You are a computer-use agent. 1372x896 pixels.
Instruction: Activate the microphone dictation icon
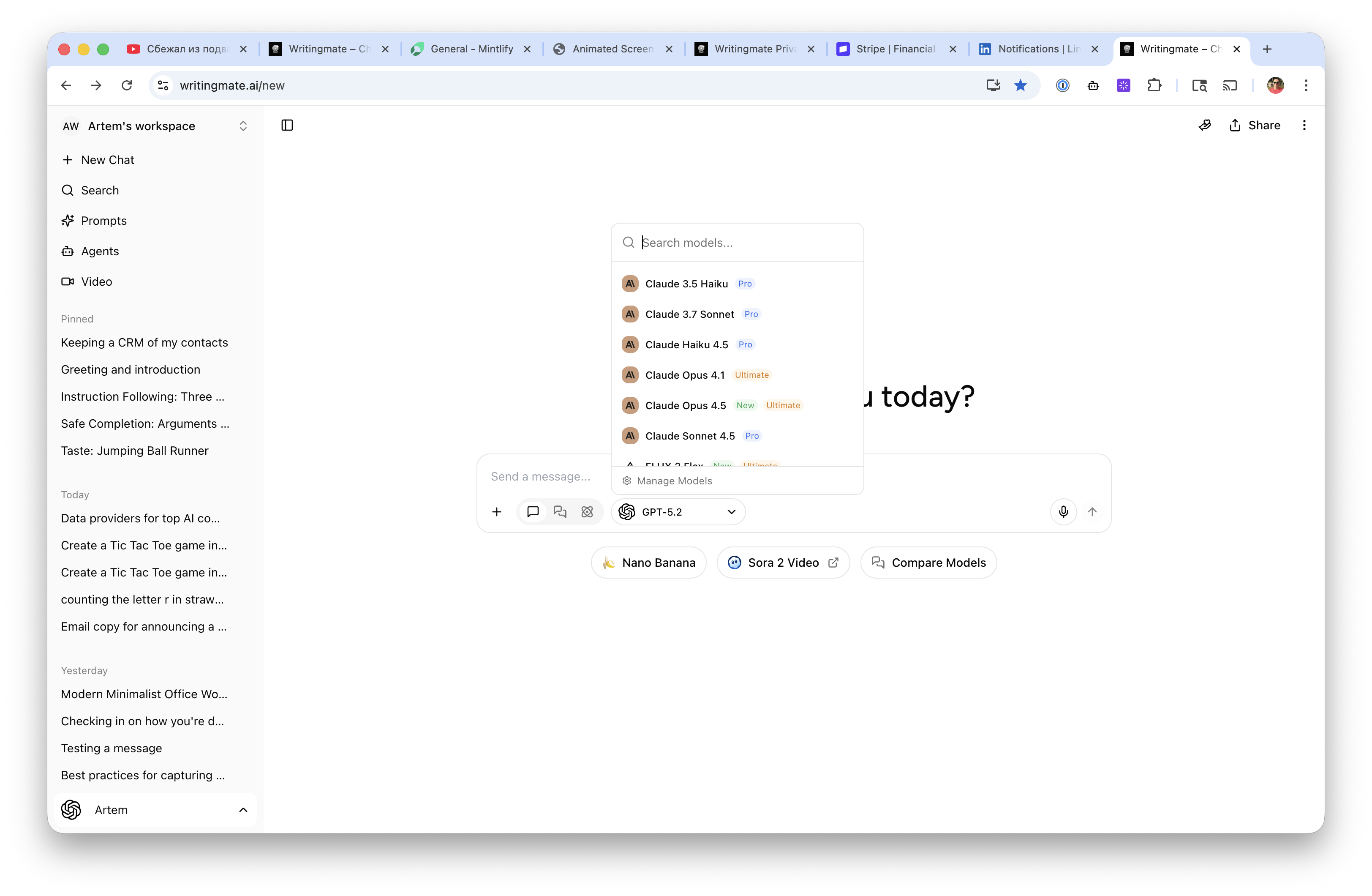(x=1063, y=512)
